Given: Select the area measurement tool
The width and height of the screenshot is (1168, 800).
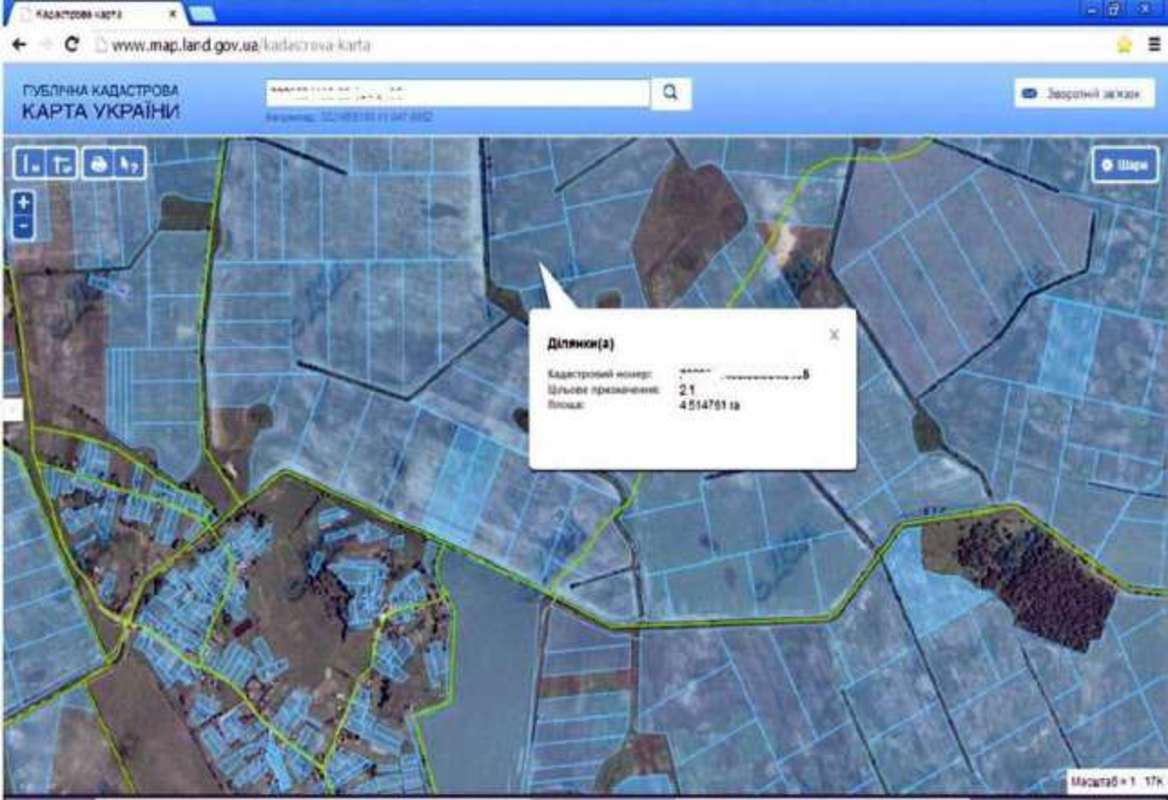Looking at the screenshot, I should (62, 164).
